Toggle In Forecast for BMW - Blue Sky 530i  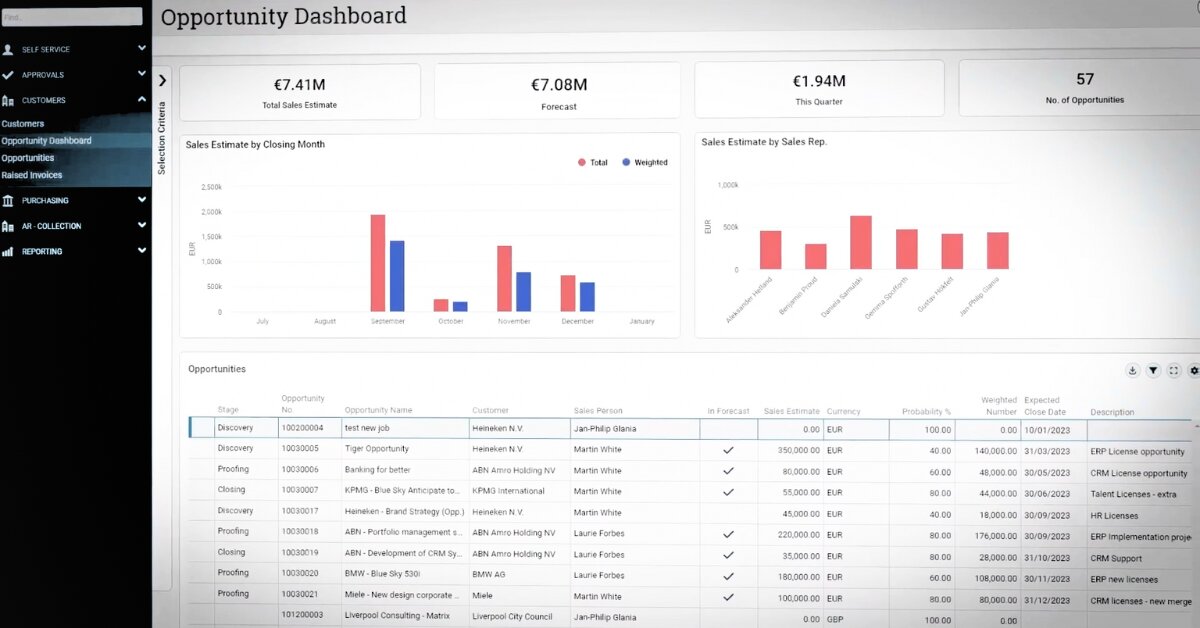(x=728, y=576)
